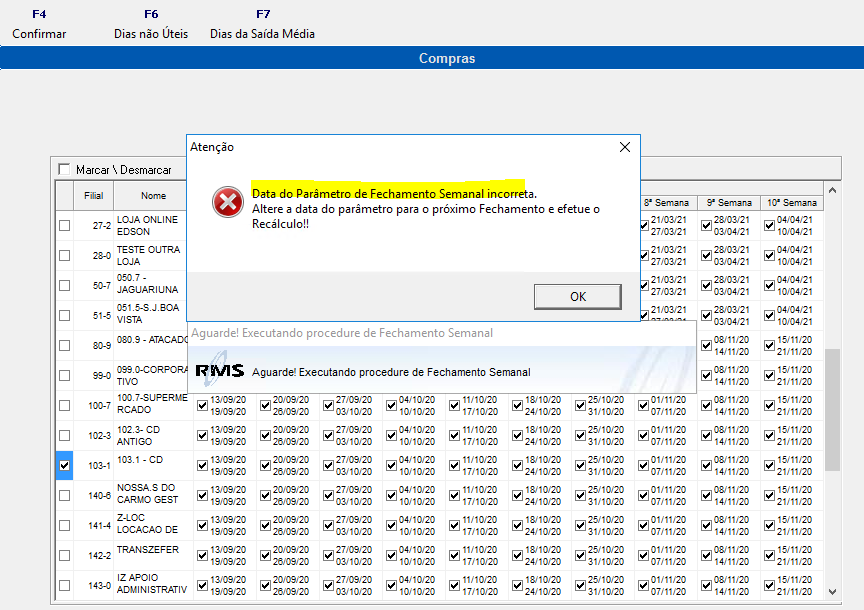Toggle the Marcar \ Desmarcar checkbox
Image resolution: width=864 pixels, height=610 pixels.
pos(64,169)
